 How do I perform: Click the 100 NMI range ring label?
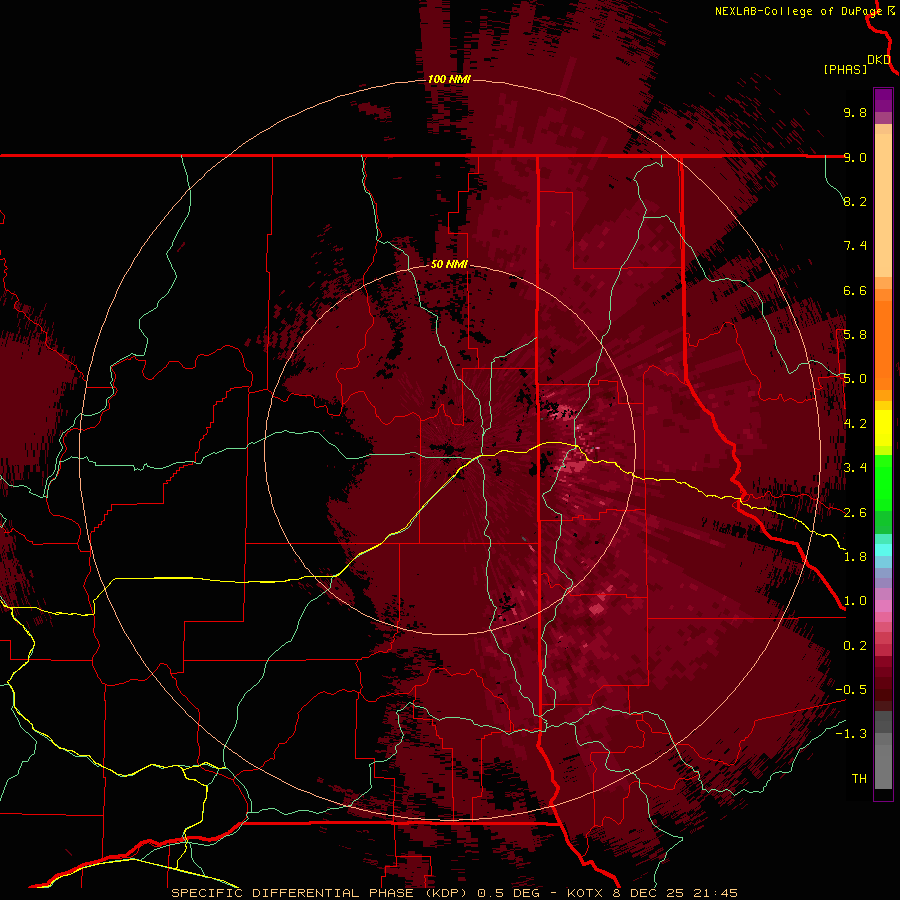click(x=449, y=79)
